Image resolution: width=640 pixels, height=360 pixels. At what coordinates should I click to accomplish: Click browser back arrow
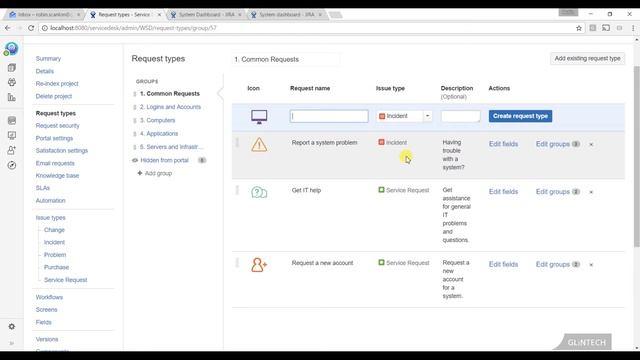click(x=8, y=28)
